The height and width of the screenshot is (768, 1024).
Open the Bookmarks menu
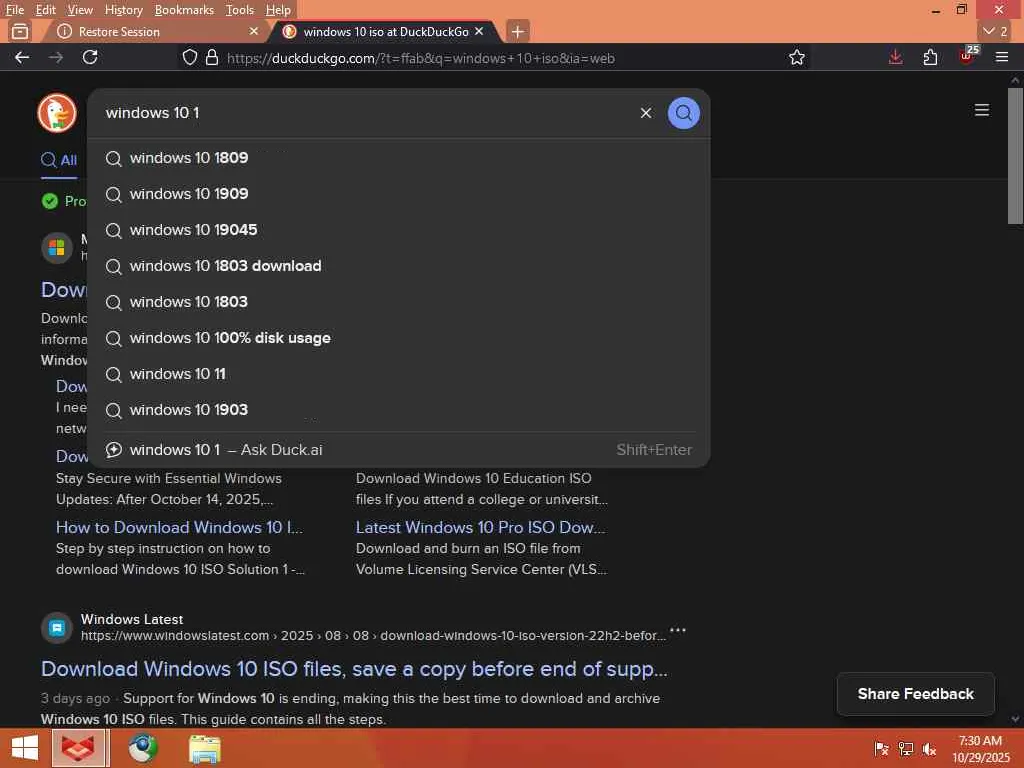click(x=184, y=10)
